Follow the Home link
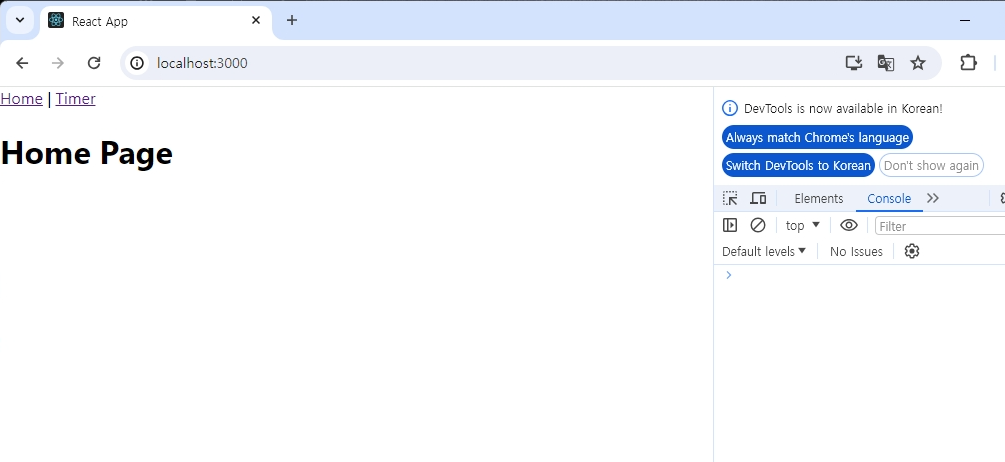This screenshot has width=1005, height=462. [21, 99]
